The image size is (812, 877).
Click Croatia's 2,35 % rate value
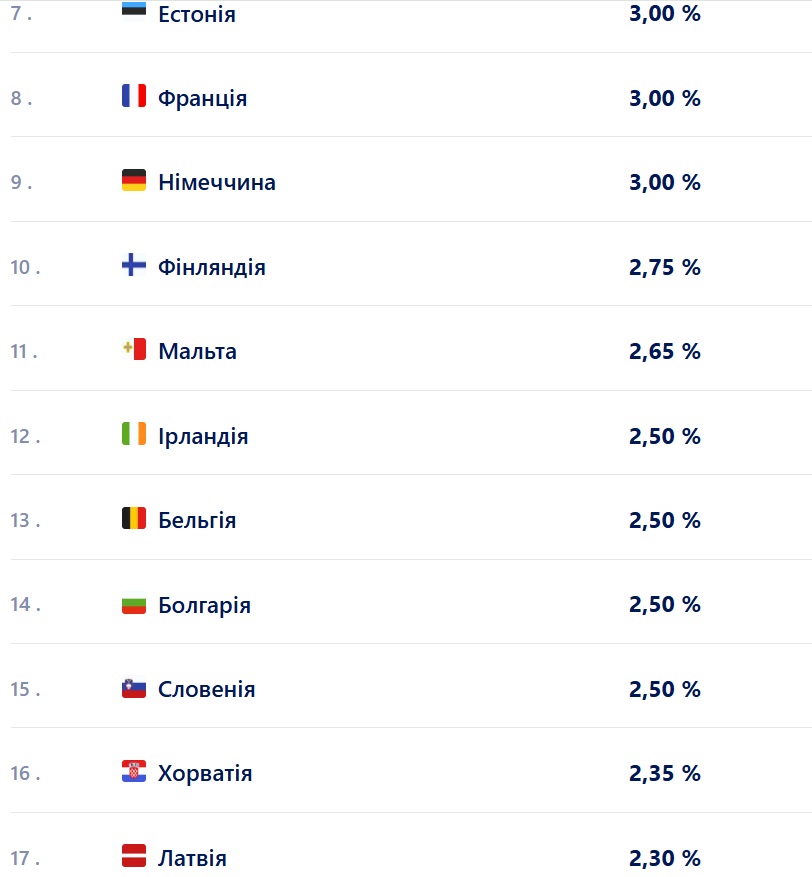tap(664, 773)
